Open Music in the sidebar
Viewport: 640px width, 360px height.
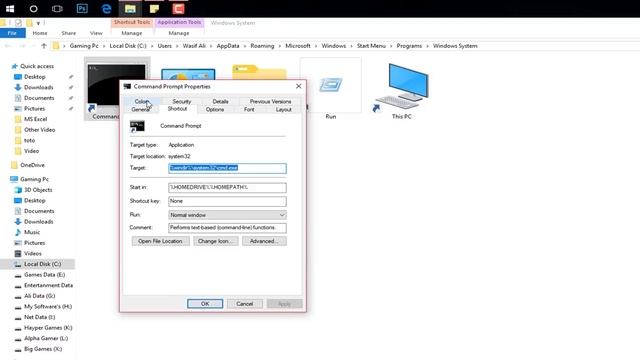(32, 232)
